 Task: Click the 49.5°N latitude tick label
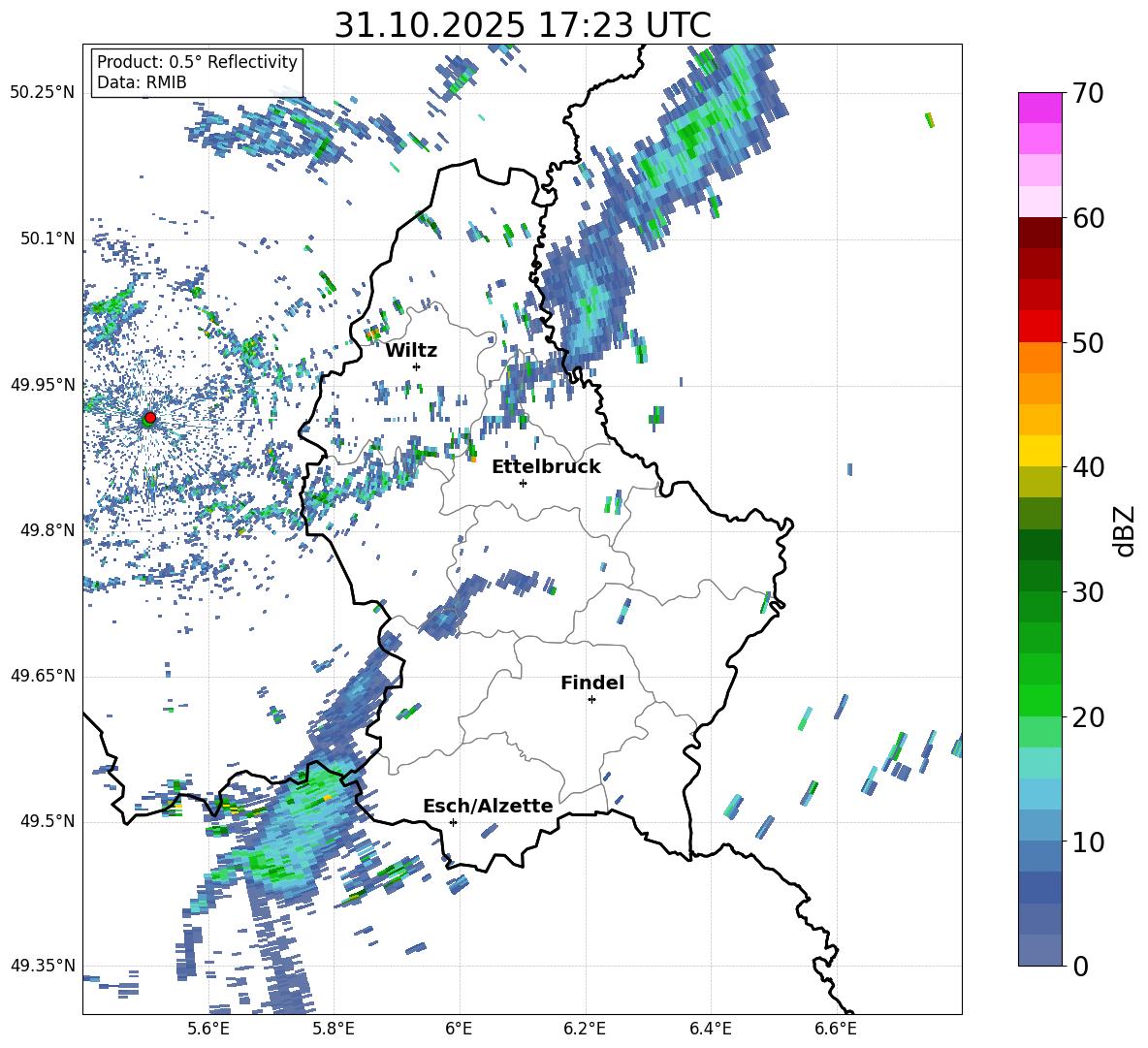tap(47, 820)
